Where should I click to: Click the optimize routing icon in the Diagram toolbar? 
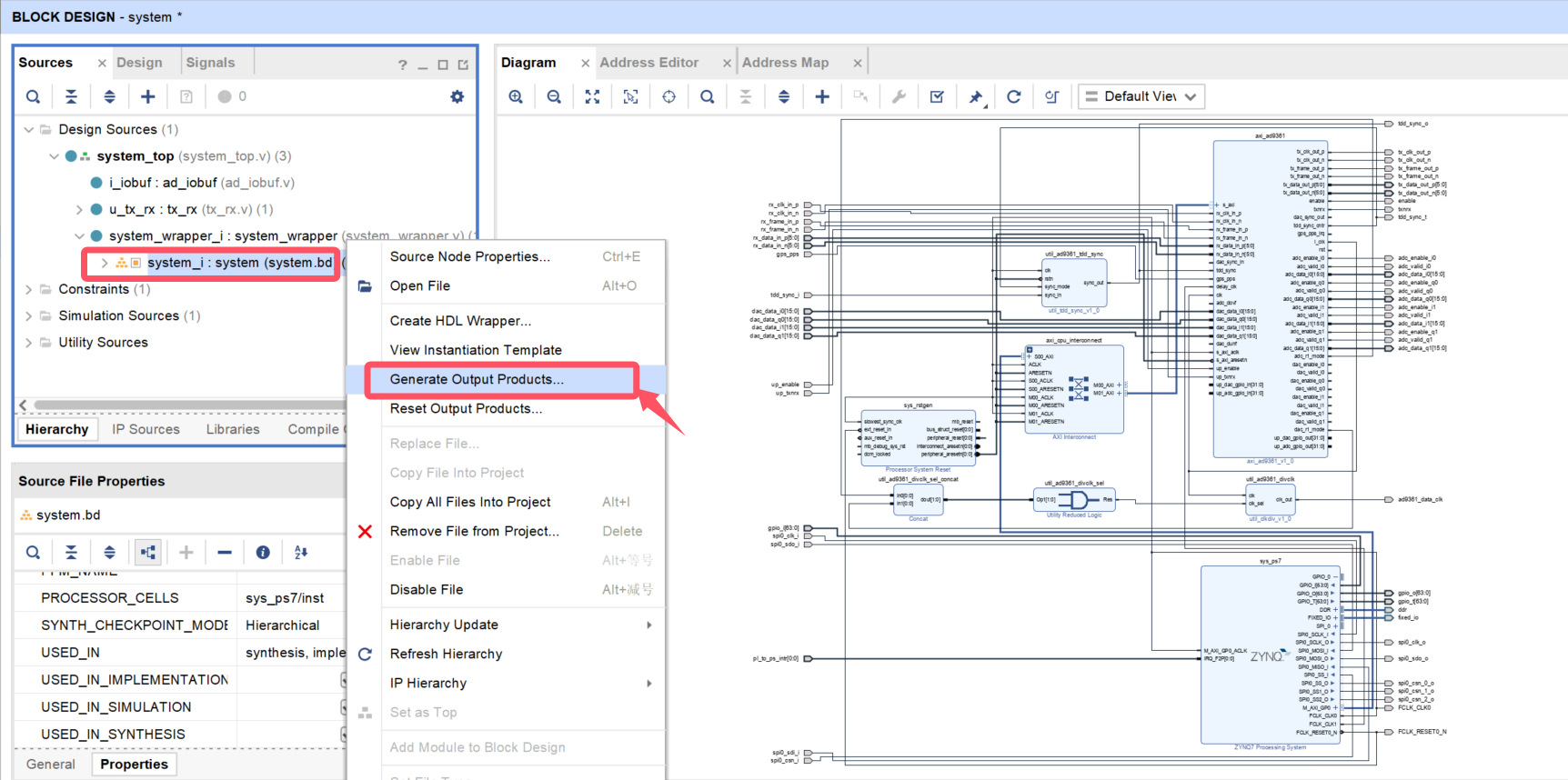click(x=1051, y=96)
